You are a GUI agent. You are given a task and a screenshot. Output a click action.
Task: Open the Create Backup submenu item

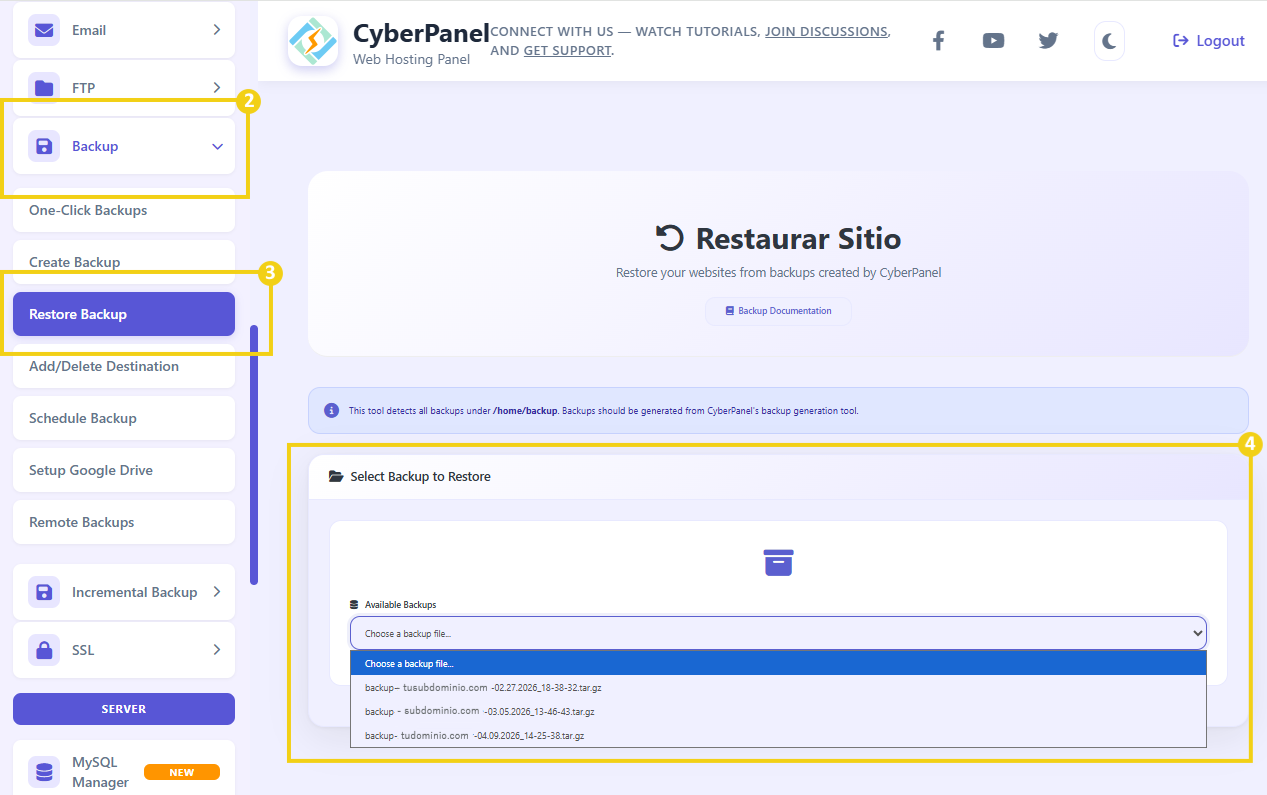124,262
